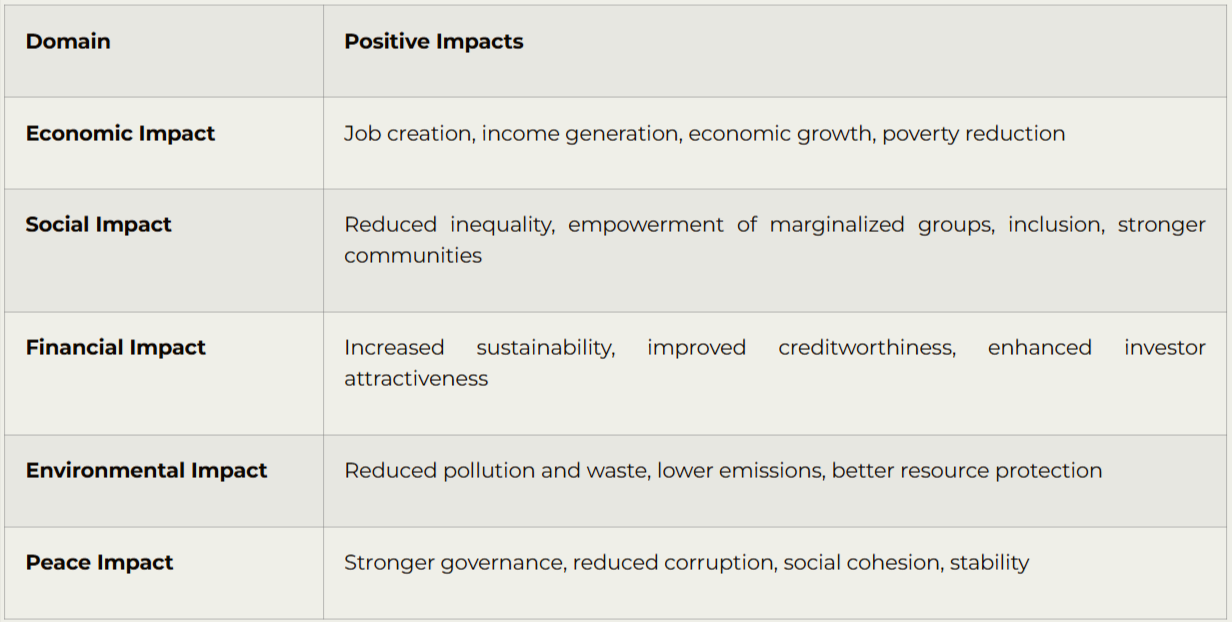Select the Financial Impact row label

(x=115, y=347)
